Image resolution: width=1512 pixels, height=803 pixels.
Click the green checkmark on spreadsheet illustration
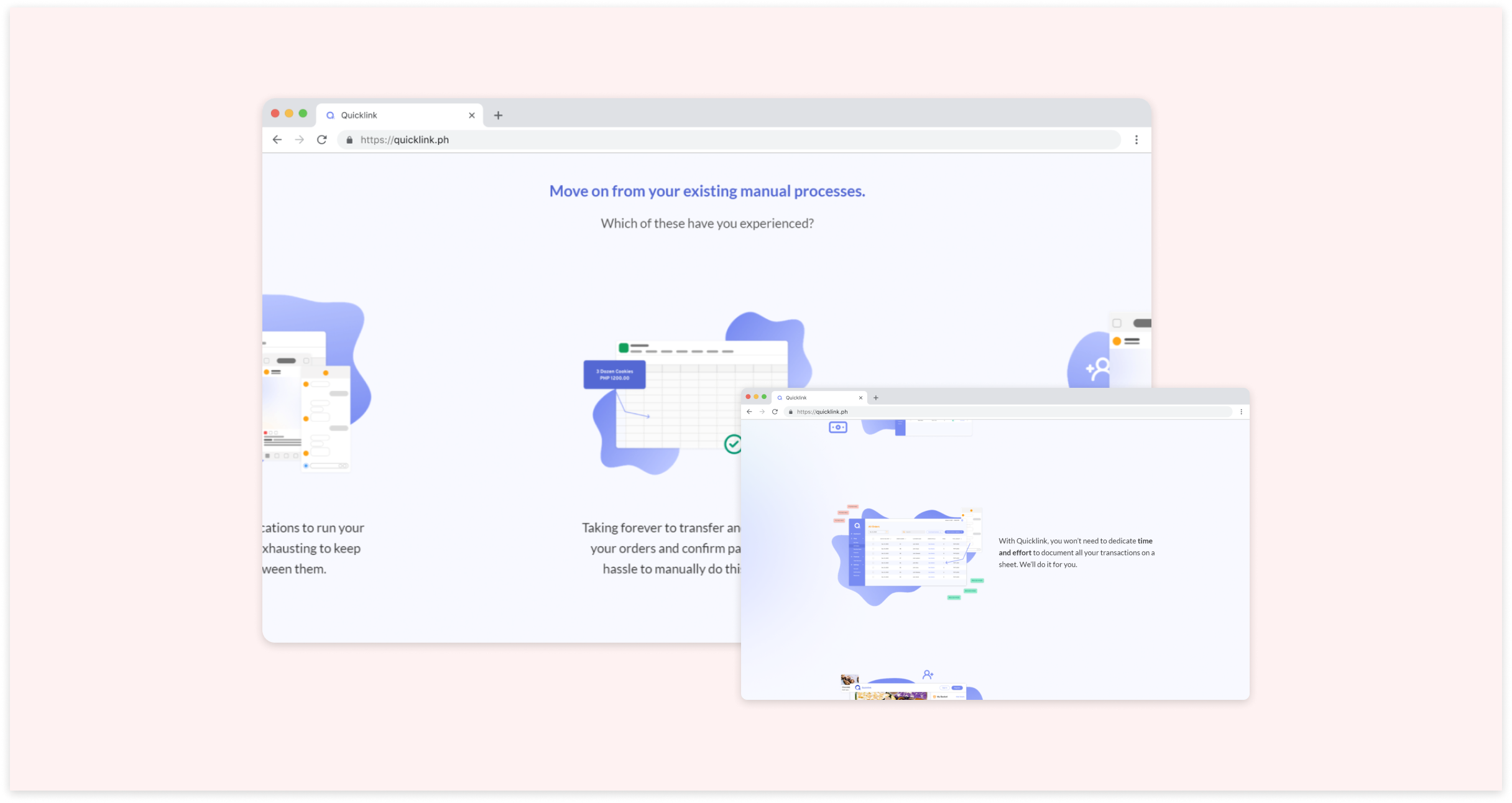coord(733,444)
